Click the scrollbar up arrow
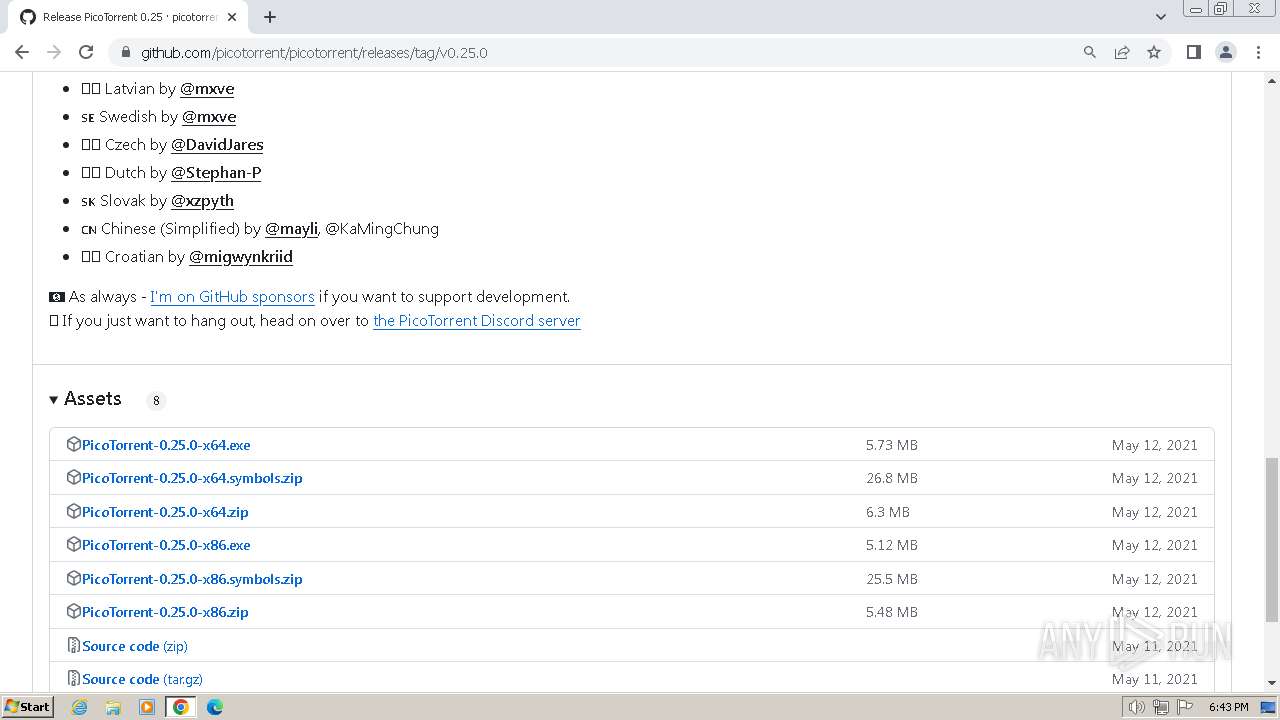 click(x=1271, y=80)
